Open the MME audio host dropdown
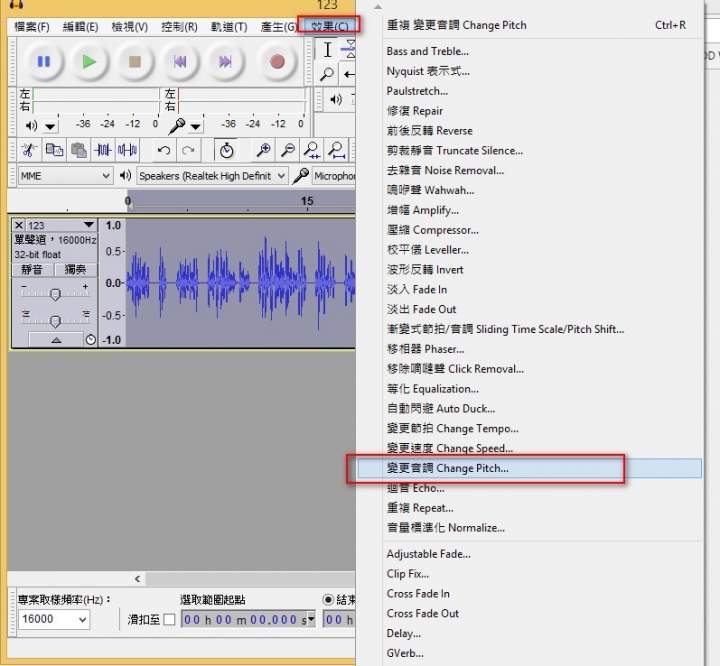 coord(65,176)
